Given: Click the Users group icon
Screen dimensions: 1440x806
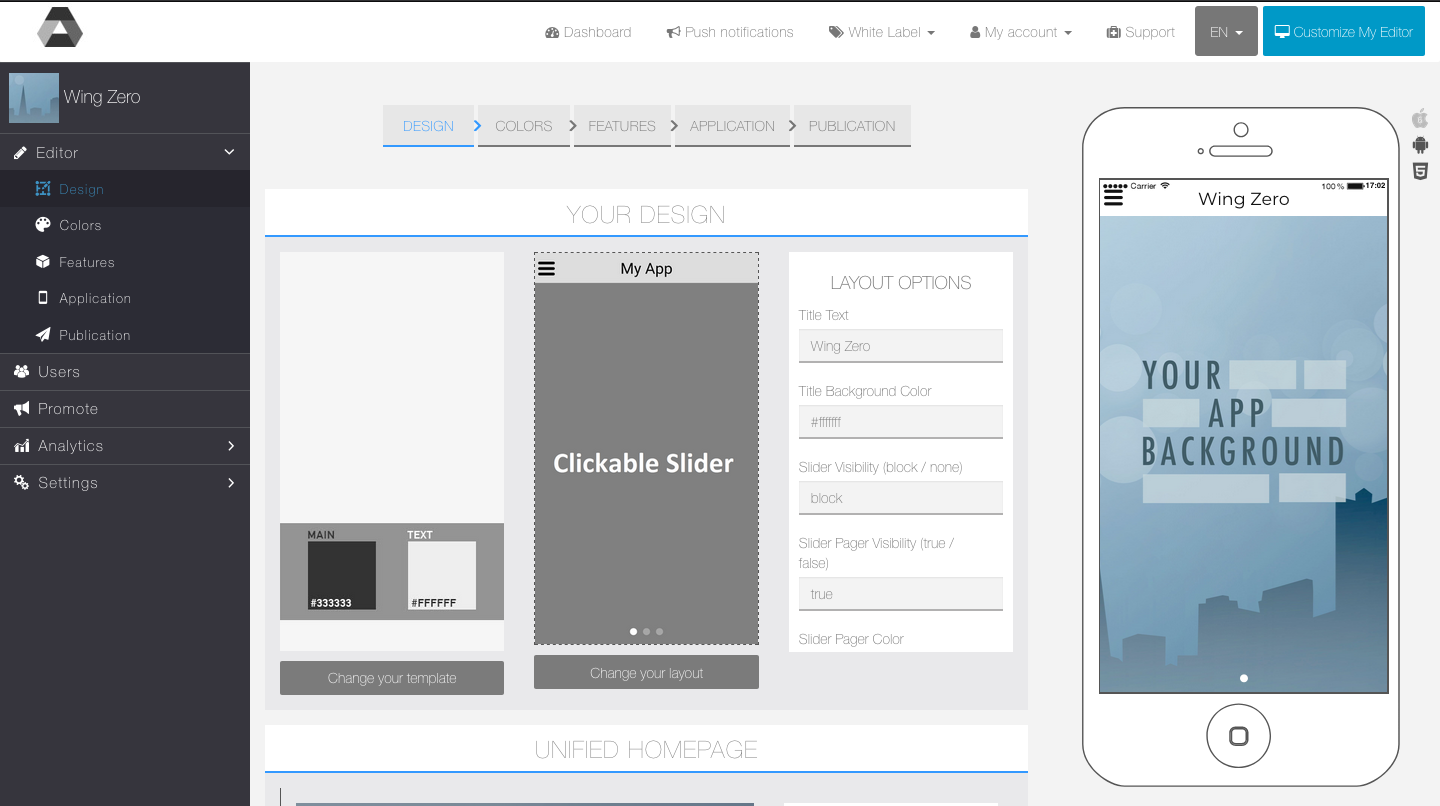Looking at the screenshot, I should [x=21, y=371].
